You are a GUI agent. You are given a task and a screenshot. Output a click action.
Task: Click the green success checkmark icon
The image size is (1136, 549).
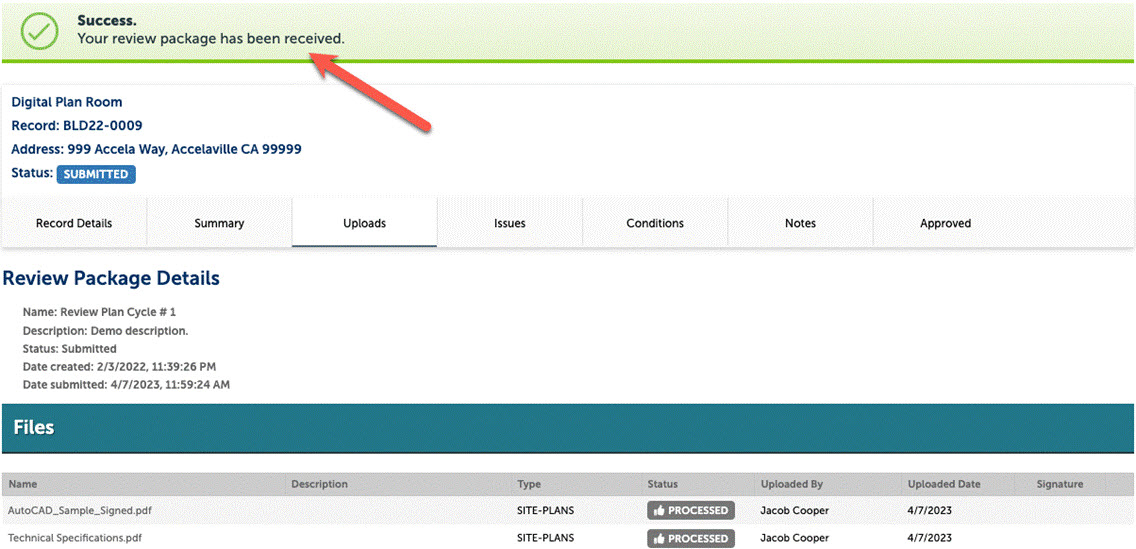(x=39, y=30)
